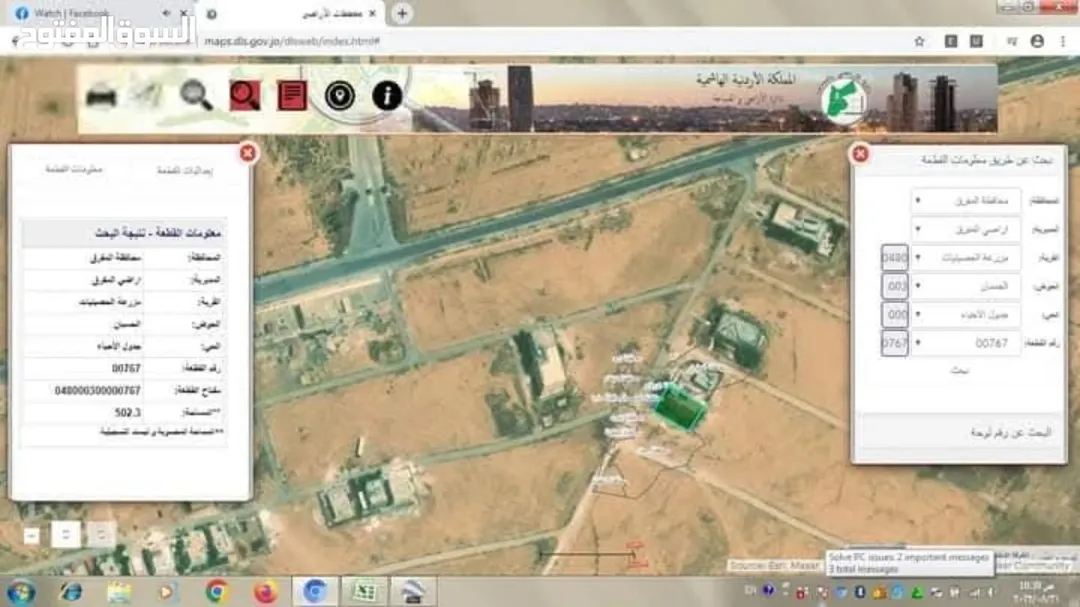Bookmark this page with the star icon
The height and width of the screenshot is (607, 1080).
(919, 41)
